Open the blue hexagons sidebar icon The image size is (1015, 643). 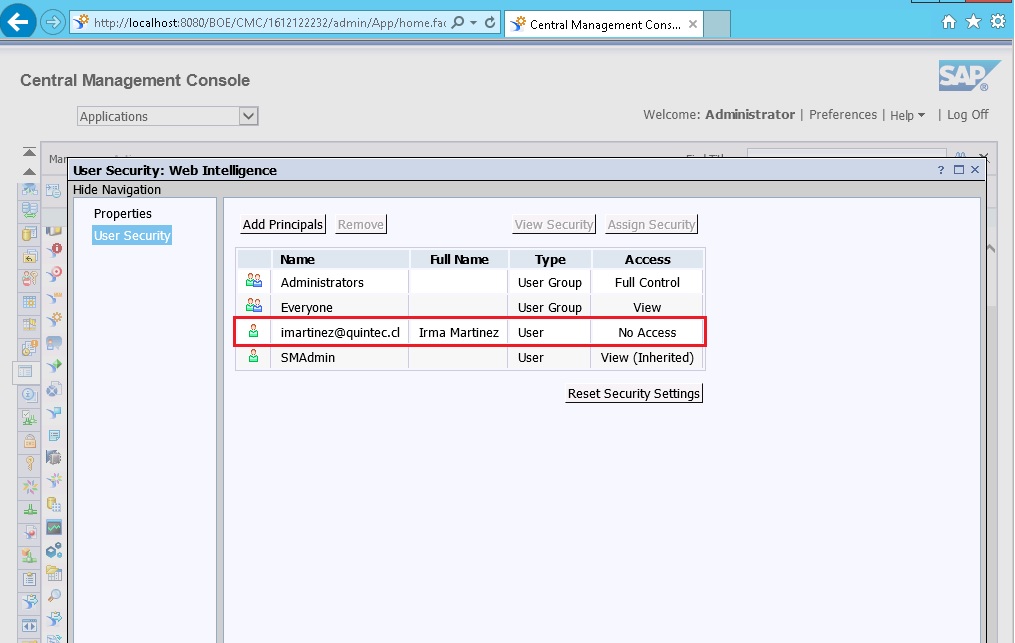coord(54,550)
